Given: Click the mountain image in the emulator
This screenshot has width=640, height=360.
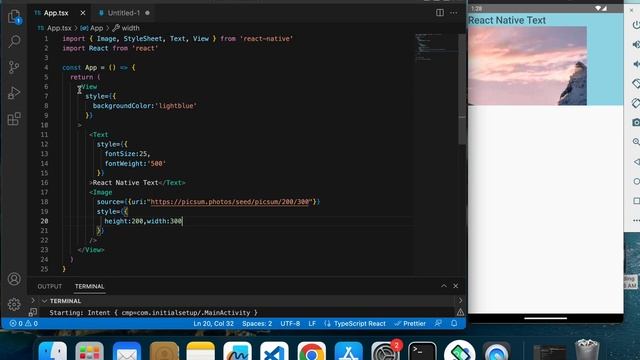Looking at the screenshot, I should click(x=527, y=66).
